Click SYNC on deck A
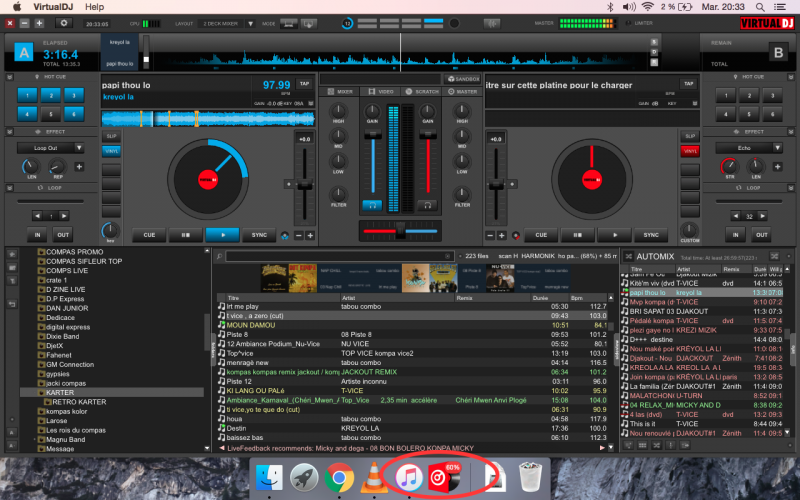This screenshot has width=800, height=500. [259, 235]
